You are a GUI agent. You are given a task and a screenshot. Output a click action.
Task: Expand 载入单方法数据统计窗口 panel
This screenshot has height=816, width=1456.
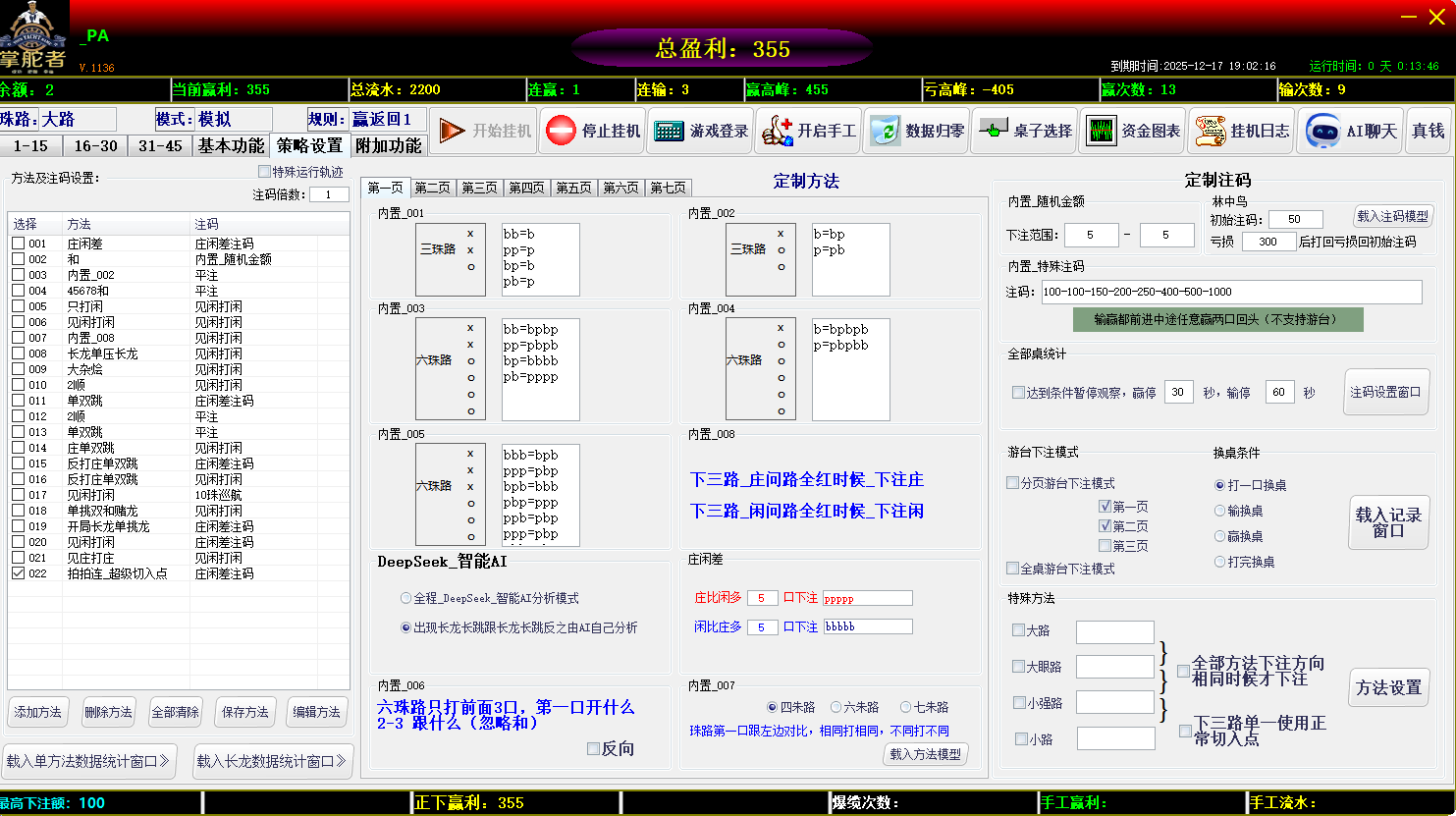click(x=89, y=761)
